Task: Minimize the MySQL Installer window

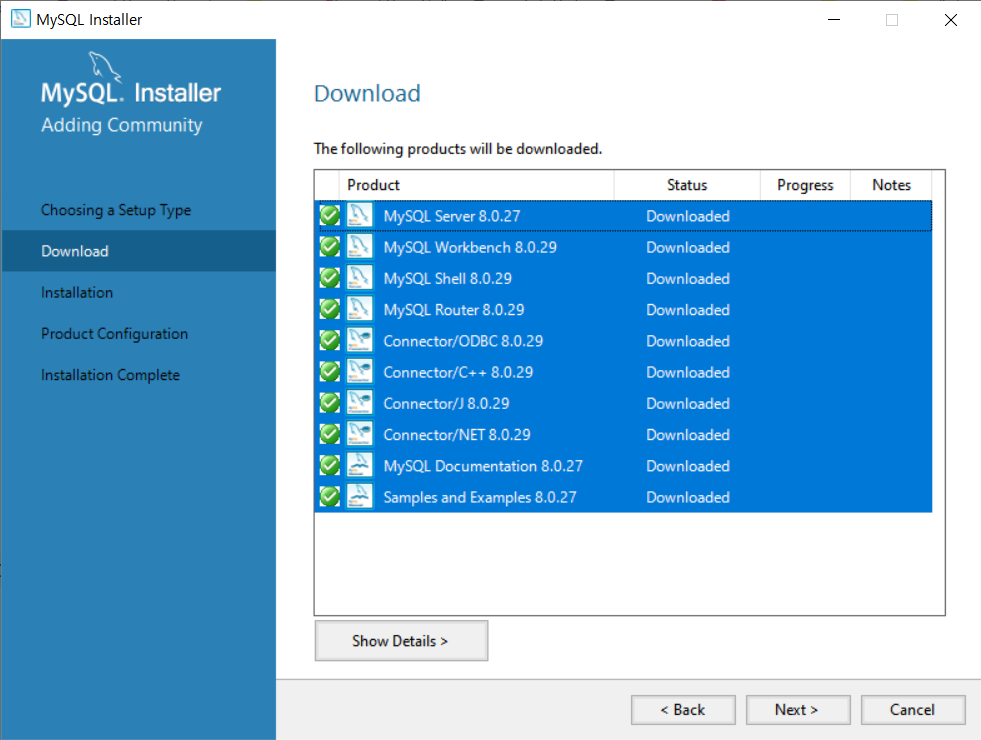Action: tap(834, 20)
